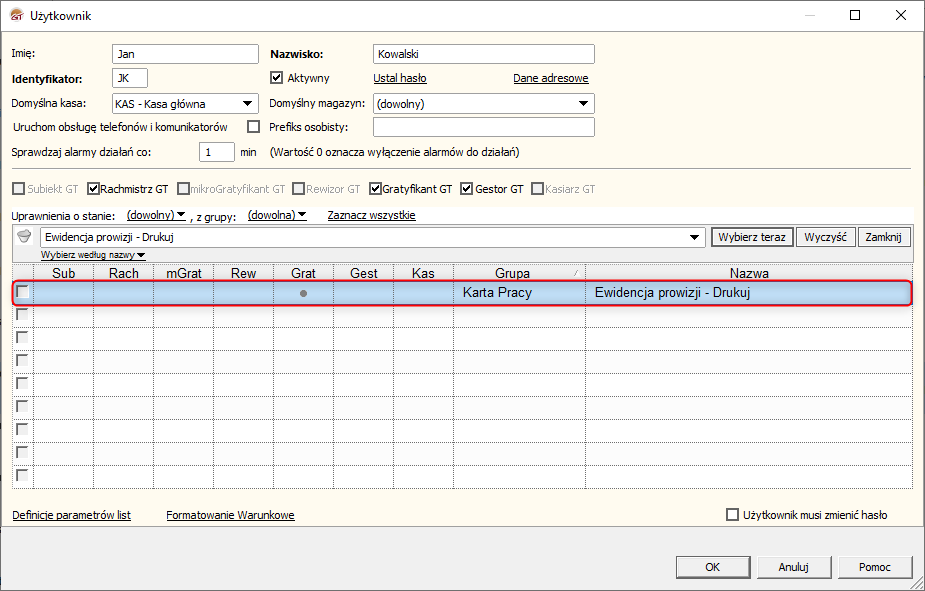Select the Ewidencja prowizji - Drukuj table cell
925x591 pixels.
(749, 293)
